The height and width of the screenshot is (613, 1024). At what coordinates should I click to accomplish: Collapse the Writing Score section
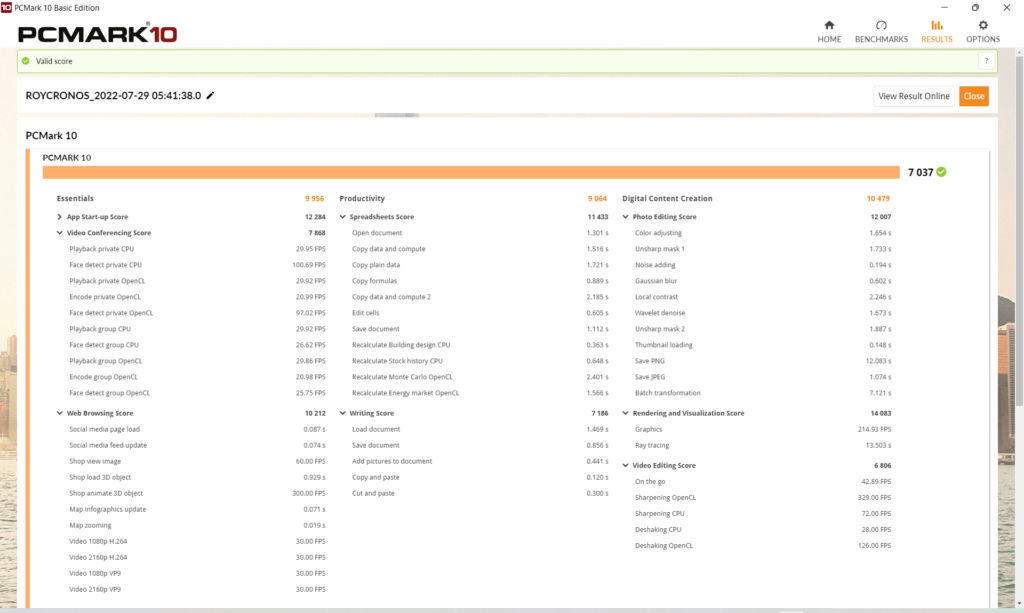pos(342,413)
